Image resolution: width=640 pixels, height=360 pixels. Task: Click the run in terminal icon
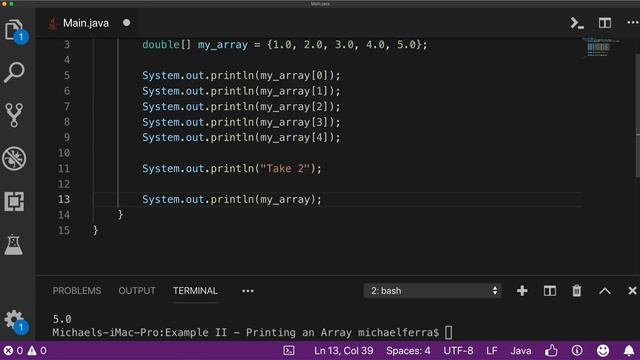[x=577, y=23]
